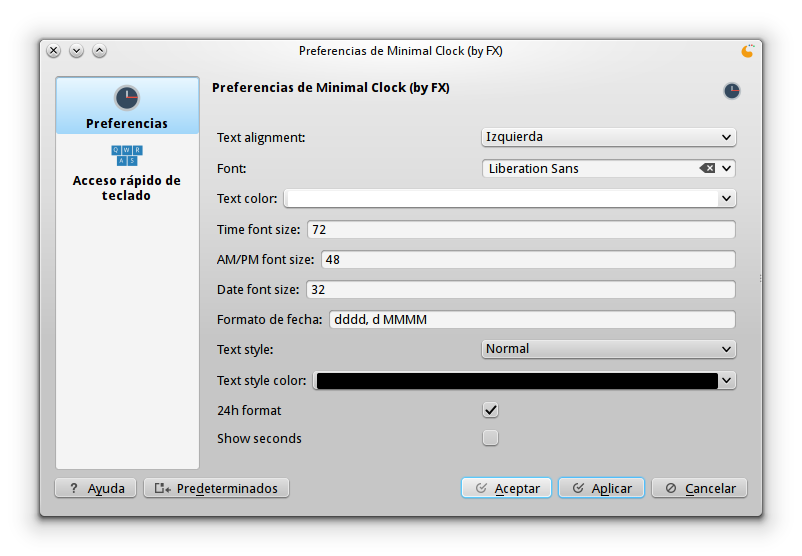Screen dimensions: 802x556
Task: Minimize window with down-chevron titlebar button
Action: coord(77,51)
